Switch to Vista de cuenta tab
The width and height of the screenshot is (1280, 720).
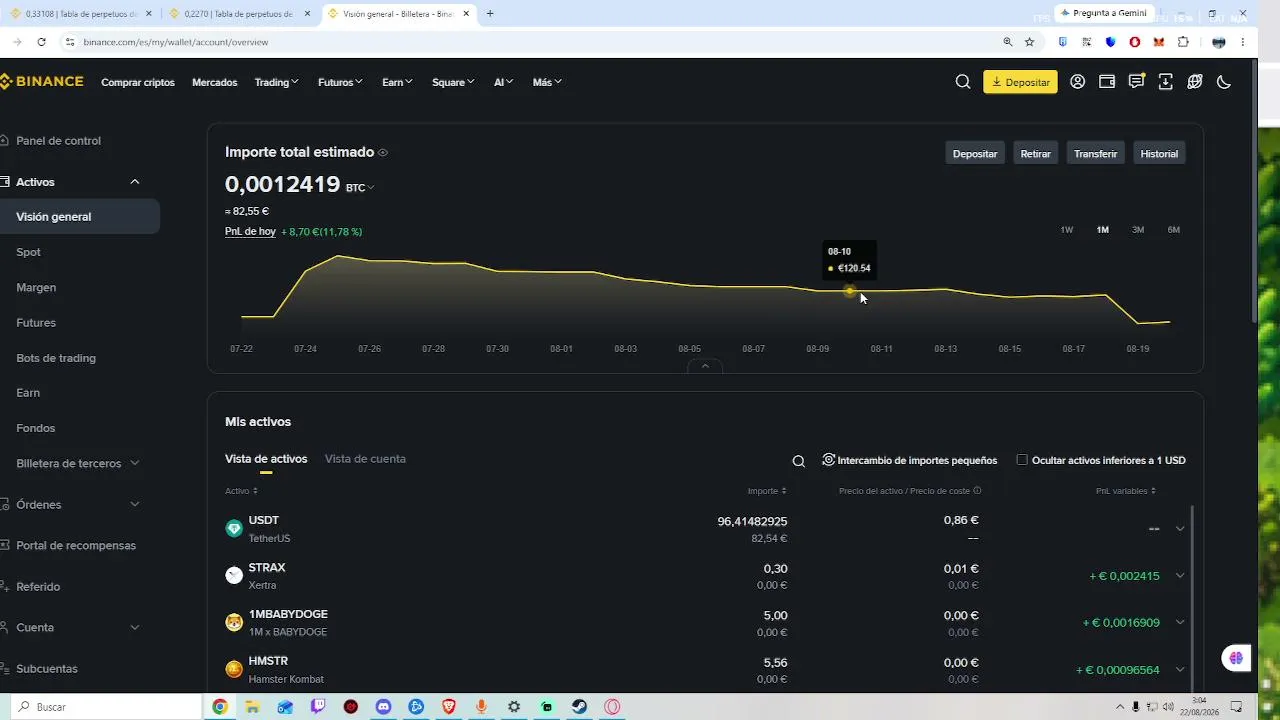click(365, 459)
